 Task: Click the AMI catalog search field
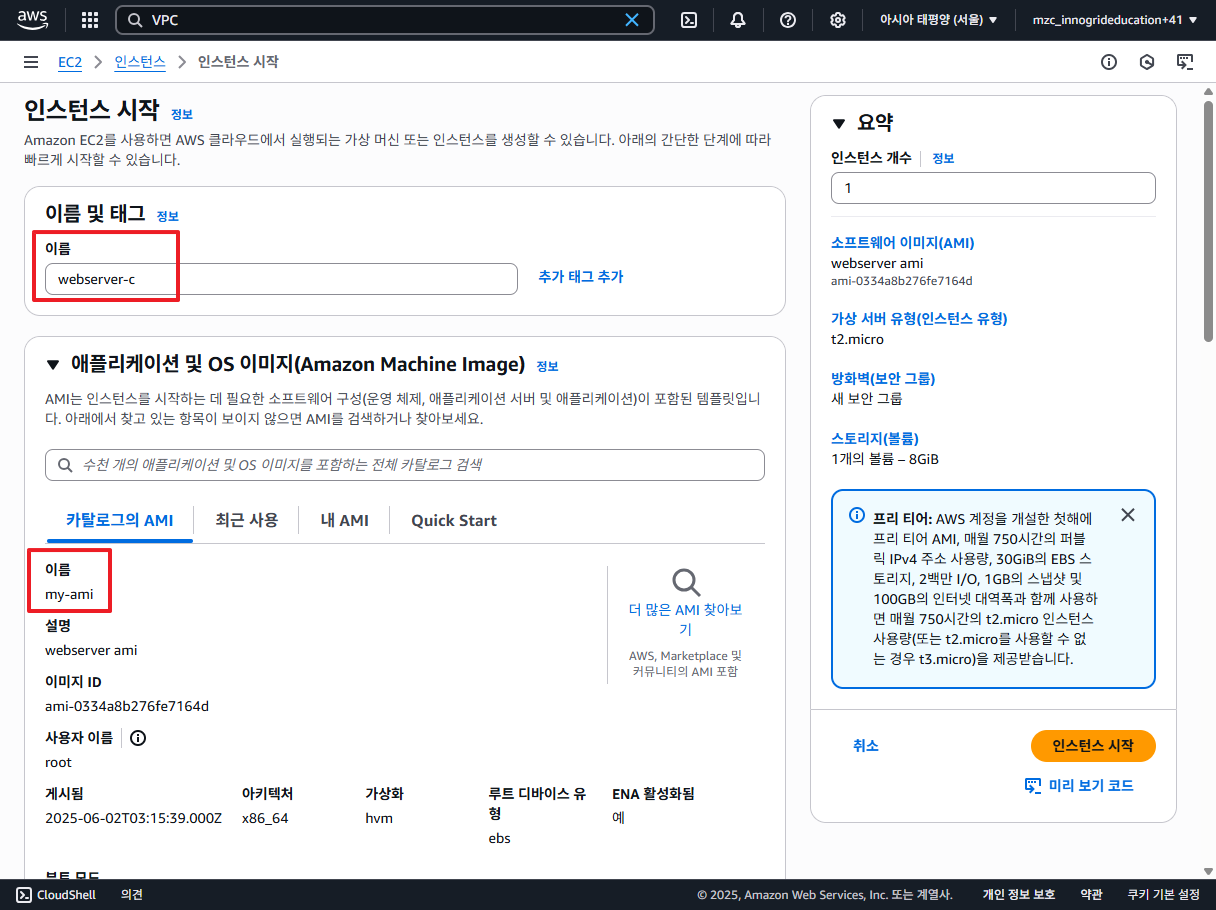pyautogui.click(x=405, y=465)
